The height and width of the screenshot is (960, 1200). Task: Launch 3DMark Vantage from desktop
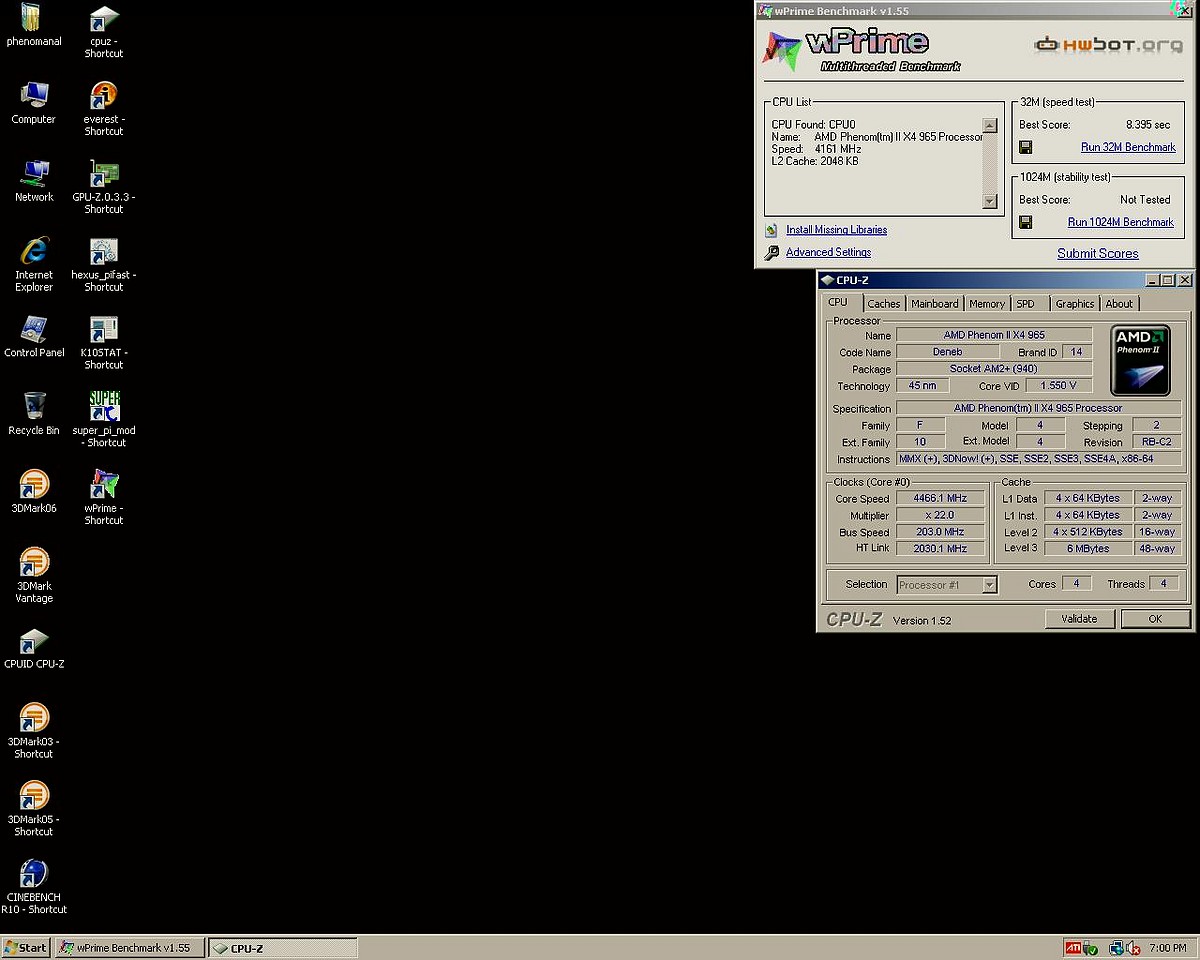tap(34, 563)
